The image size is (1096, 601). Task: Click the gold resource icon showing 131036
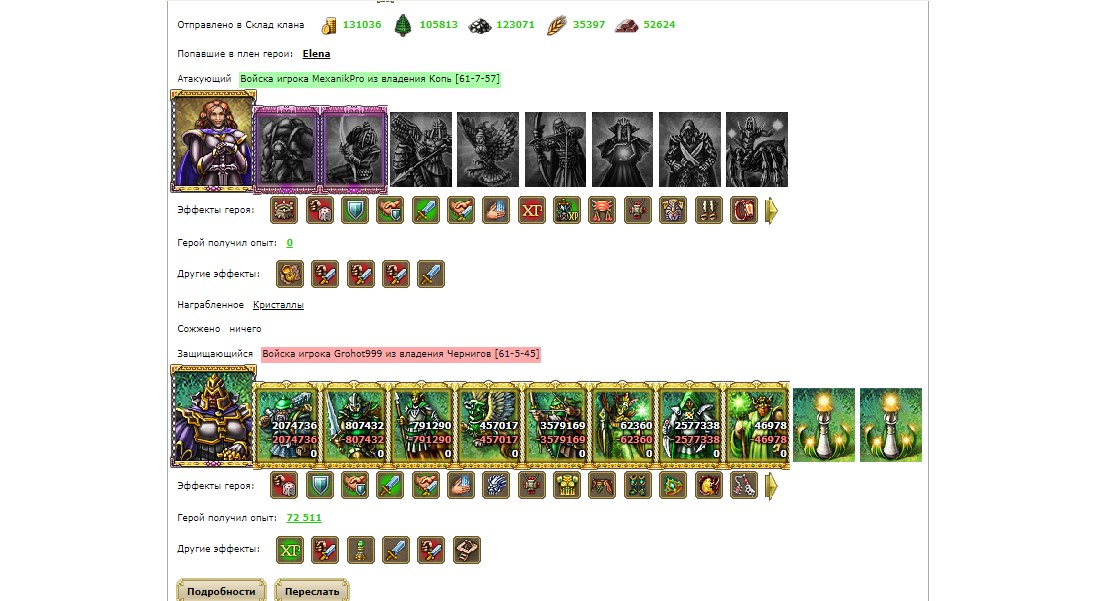click(329, 26)
